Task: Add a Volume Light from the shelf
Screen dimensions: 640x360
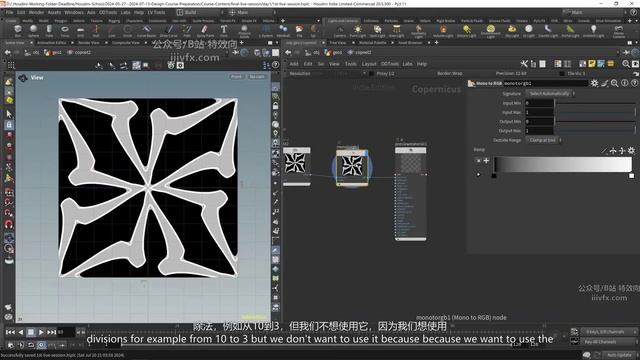Action: point(443,31)
